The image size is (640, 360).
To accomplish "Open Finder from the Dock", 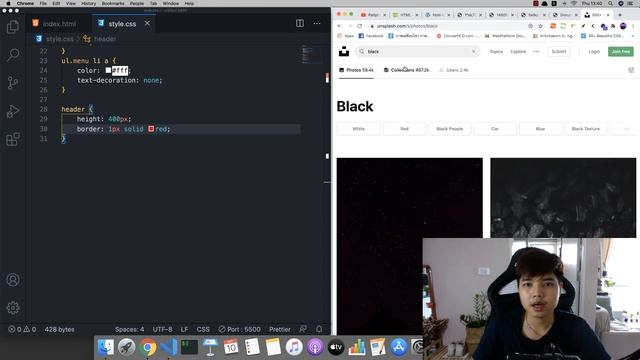I will point(105,347).
